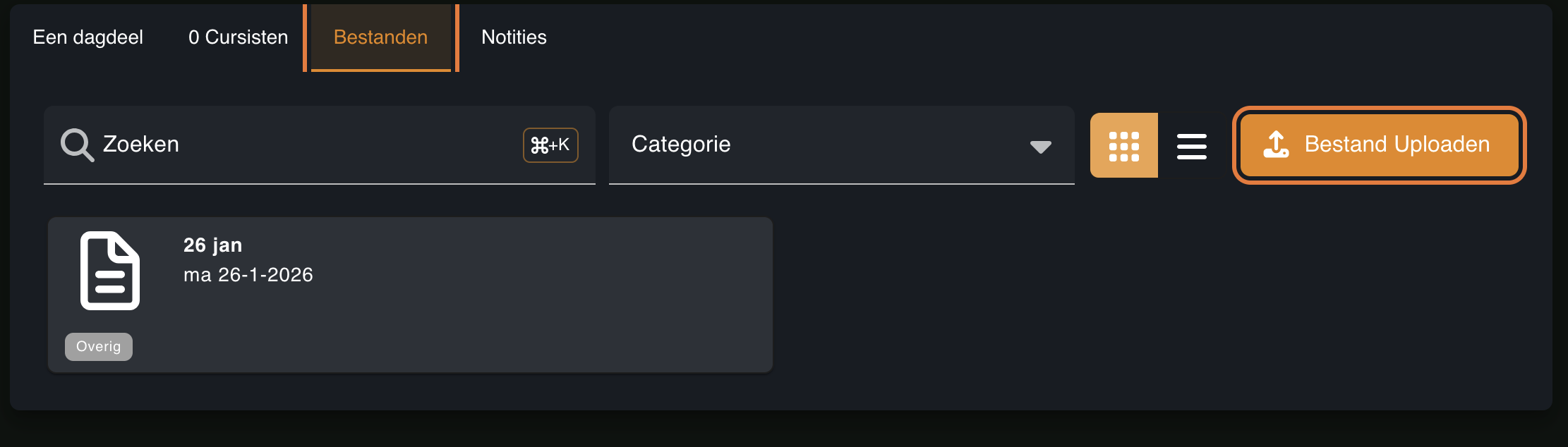The image size is (1568, 447).
Task: Open the Een dagdeel tab
Action: tap(88, 37)
